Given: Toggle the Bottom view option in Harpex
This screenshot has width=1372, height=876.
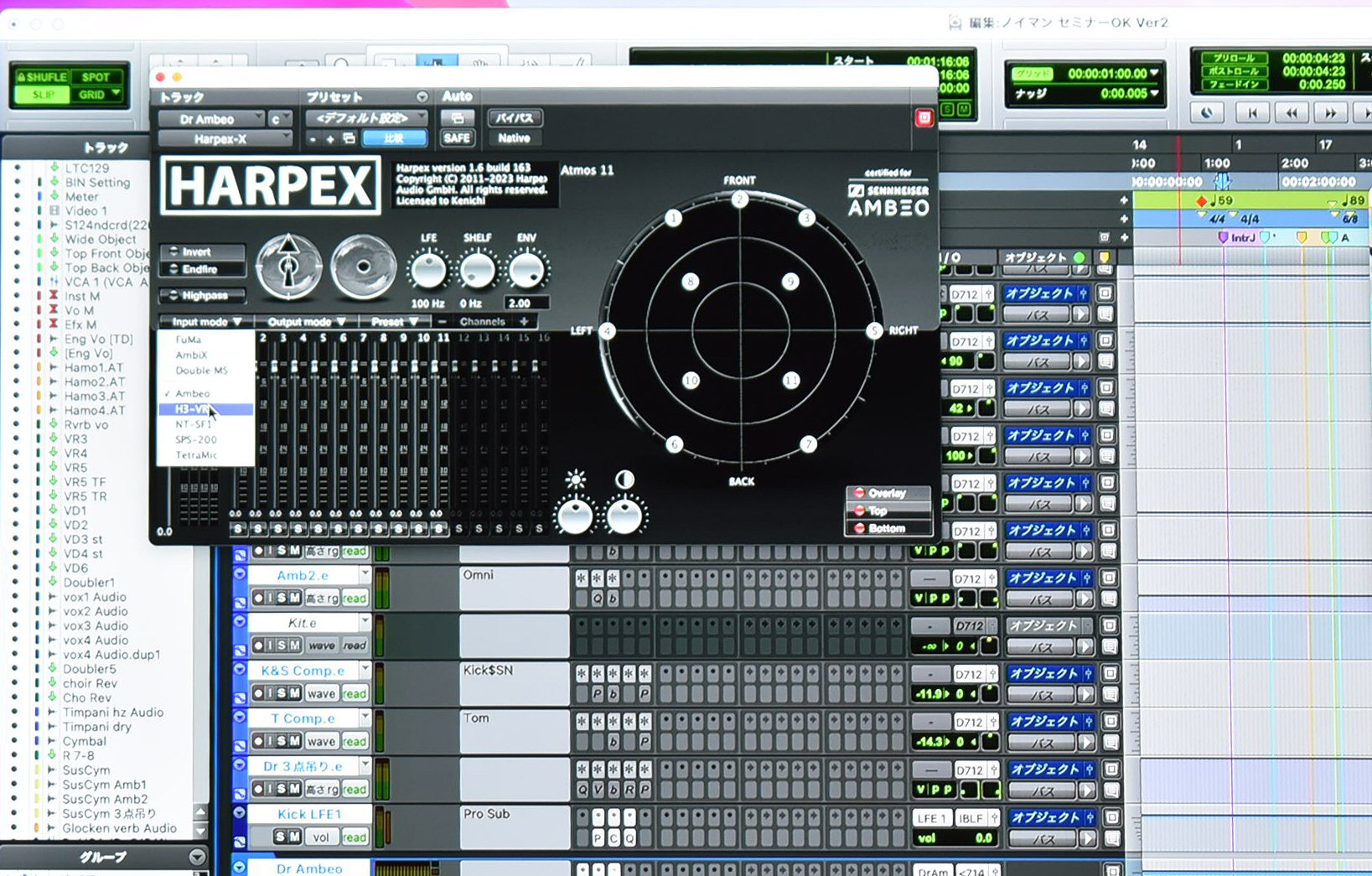Looking at the screenshot, I should 888,528.
